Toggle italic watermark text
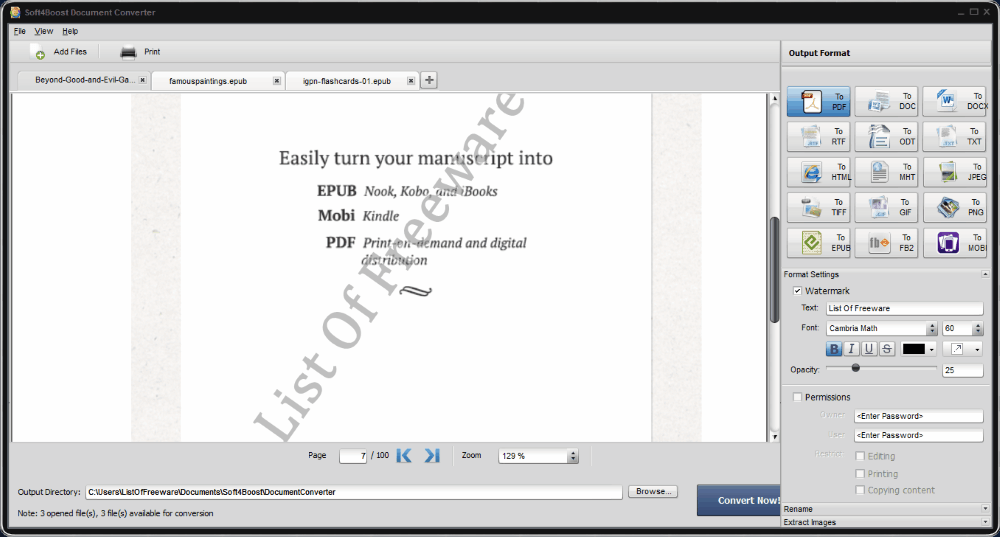The image size is (1000, 537). tap(851, 349)
